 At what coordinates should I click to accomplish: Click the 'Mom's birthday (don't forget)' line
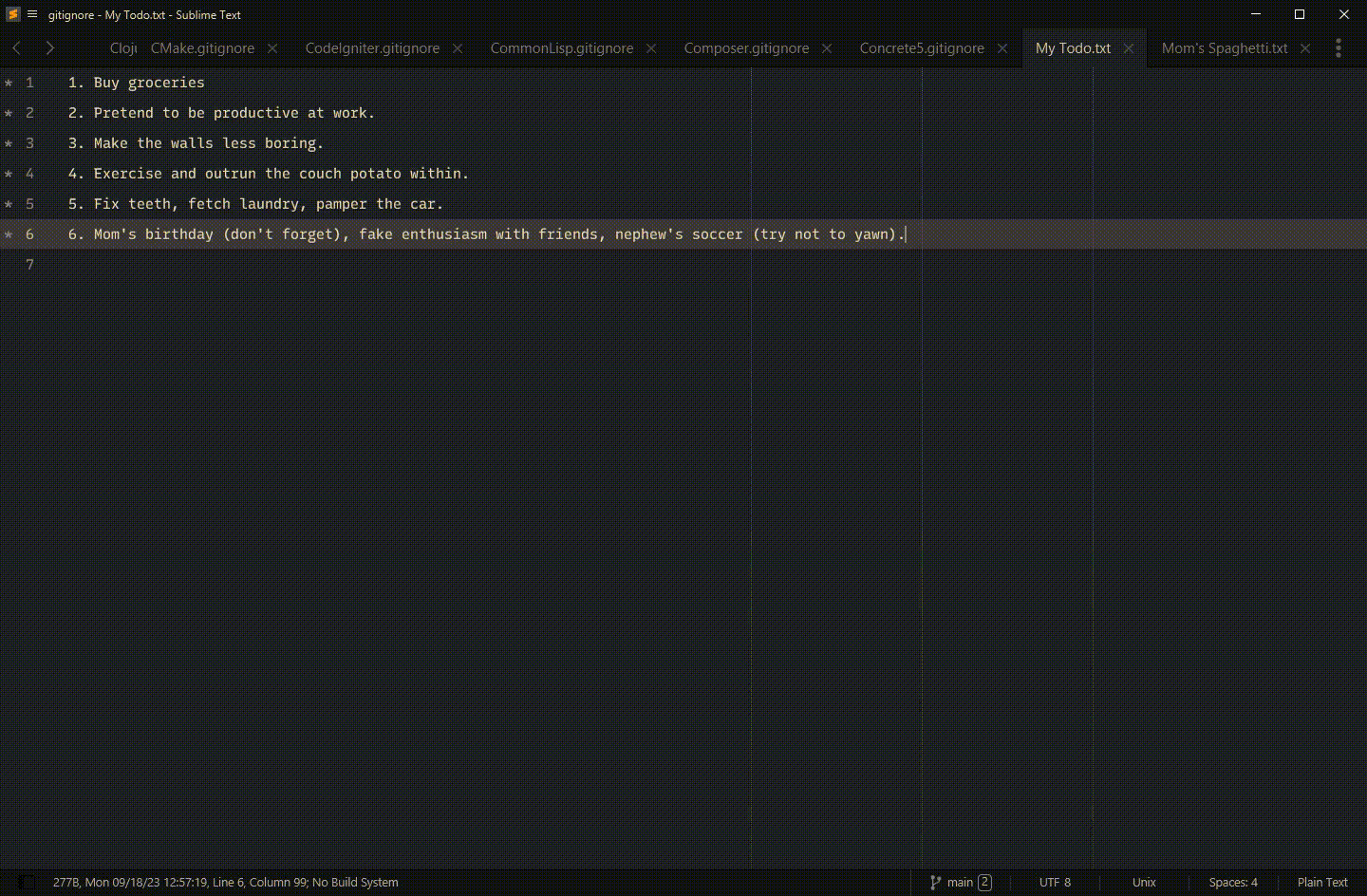point(487,234)
